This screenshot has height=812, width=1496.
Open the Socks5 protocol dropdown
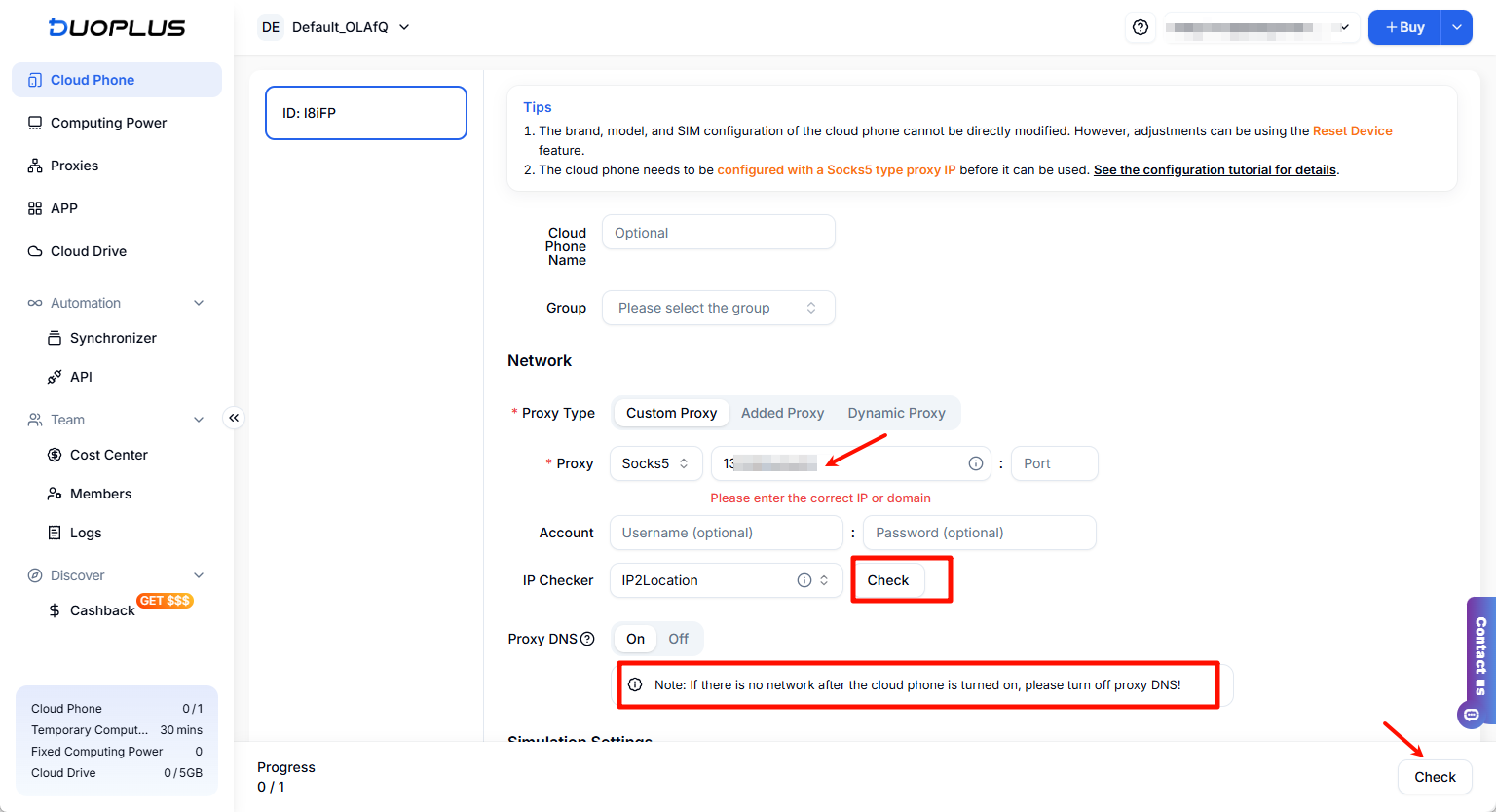click(655, 463)
